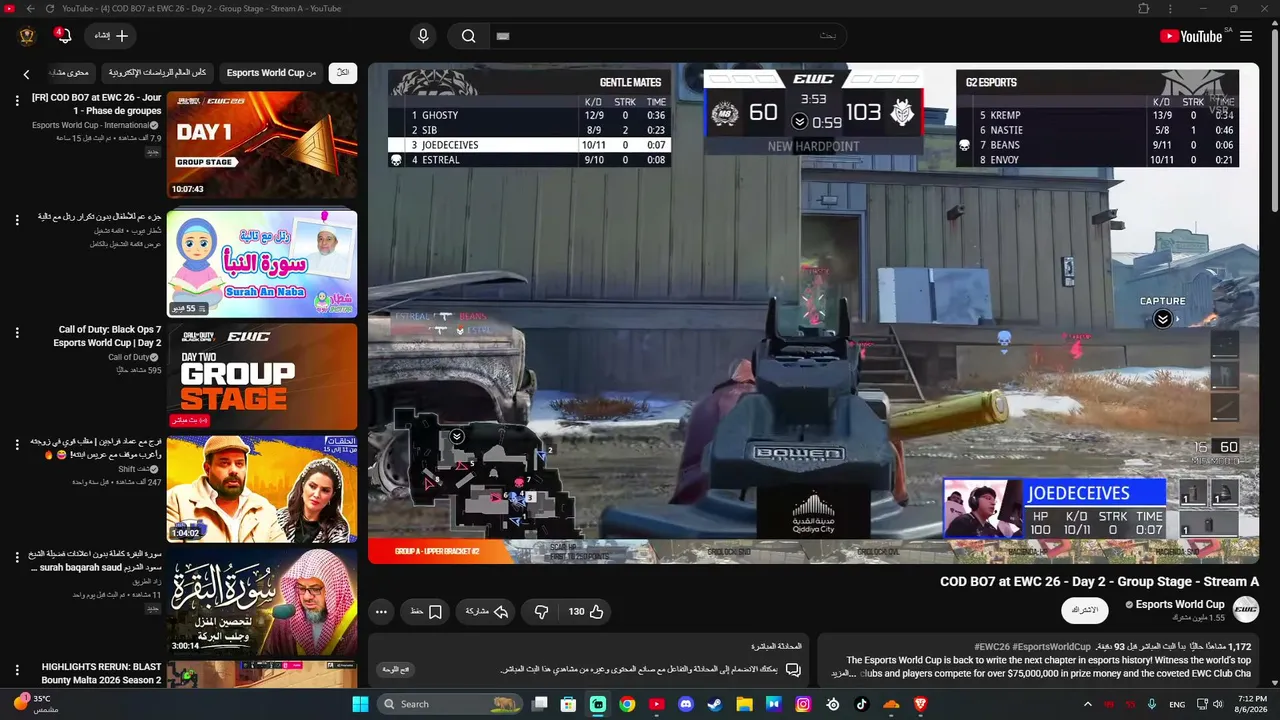Like the video with thumbs-up showing 130

click(x=586, y=611)
